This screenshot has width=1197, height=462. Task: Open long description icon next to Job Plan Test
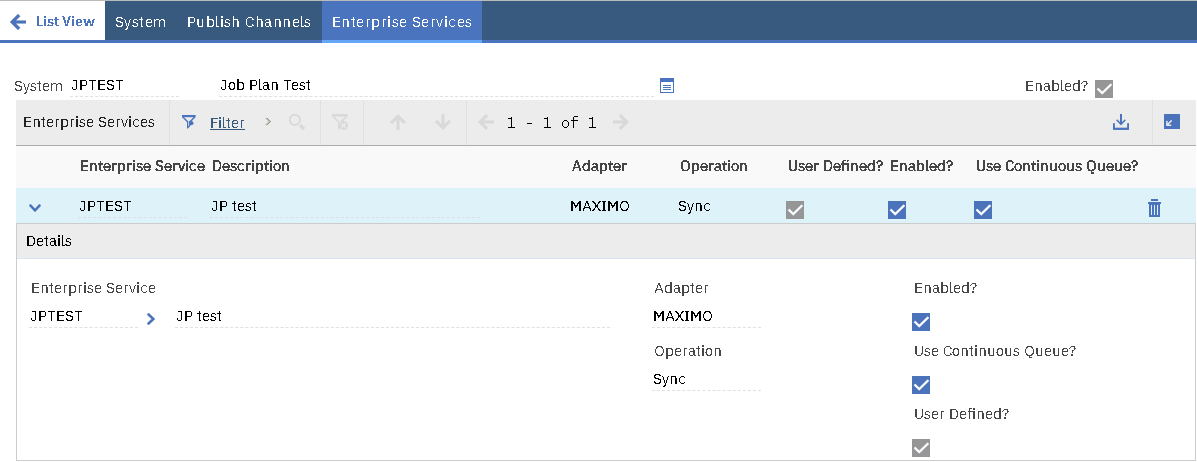(666, 86)
